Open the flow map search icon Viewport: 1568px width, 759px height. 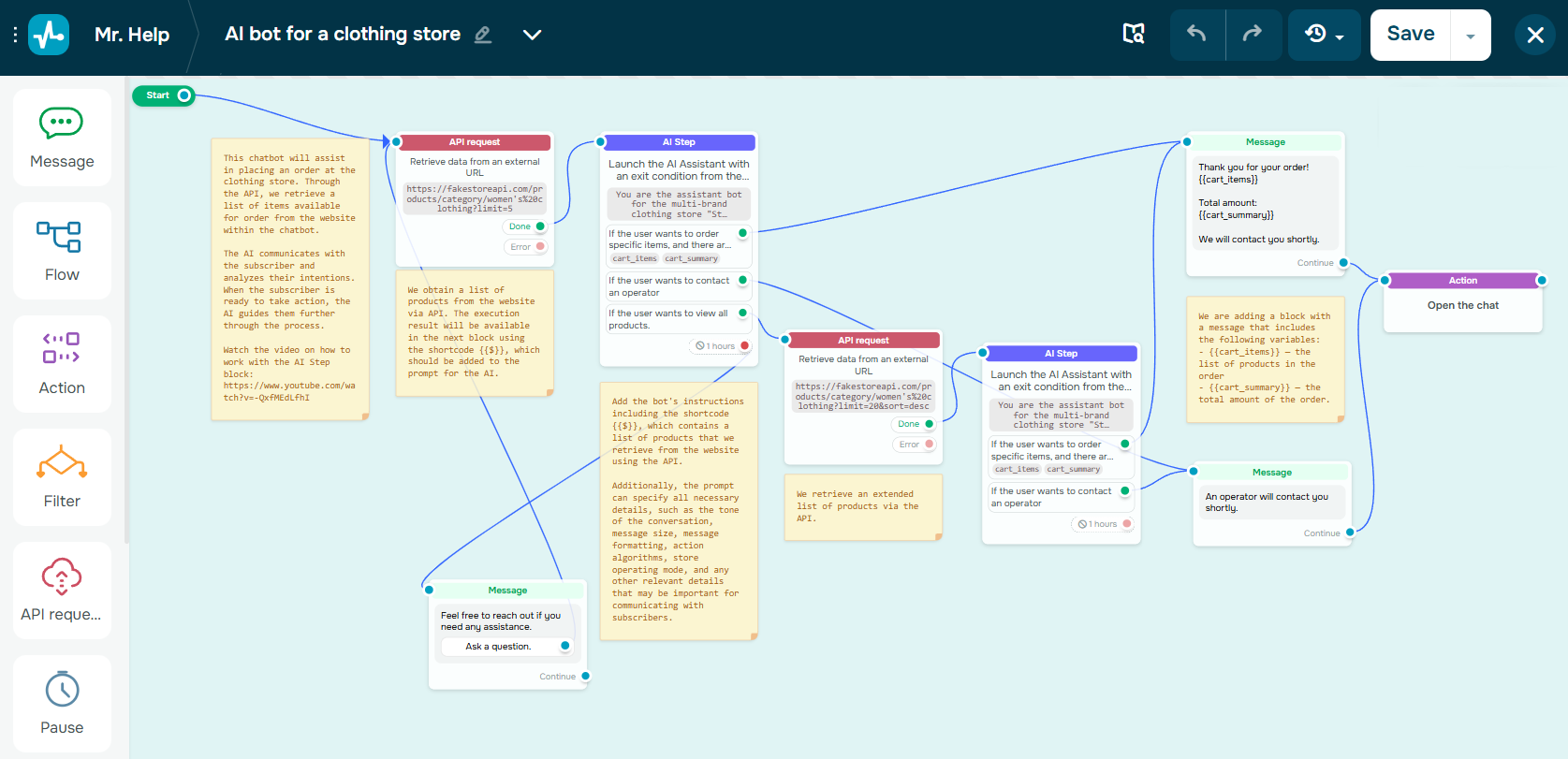[1134, 34]
